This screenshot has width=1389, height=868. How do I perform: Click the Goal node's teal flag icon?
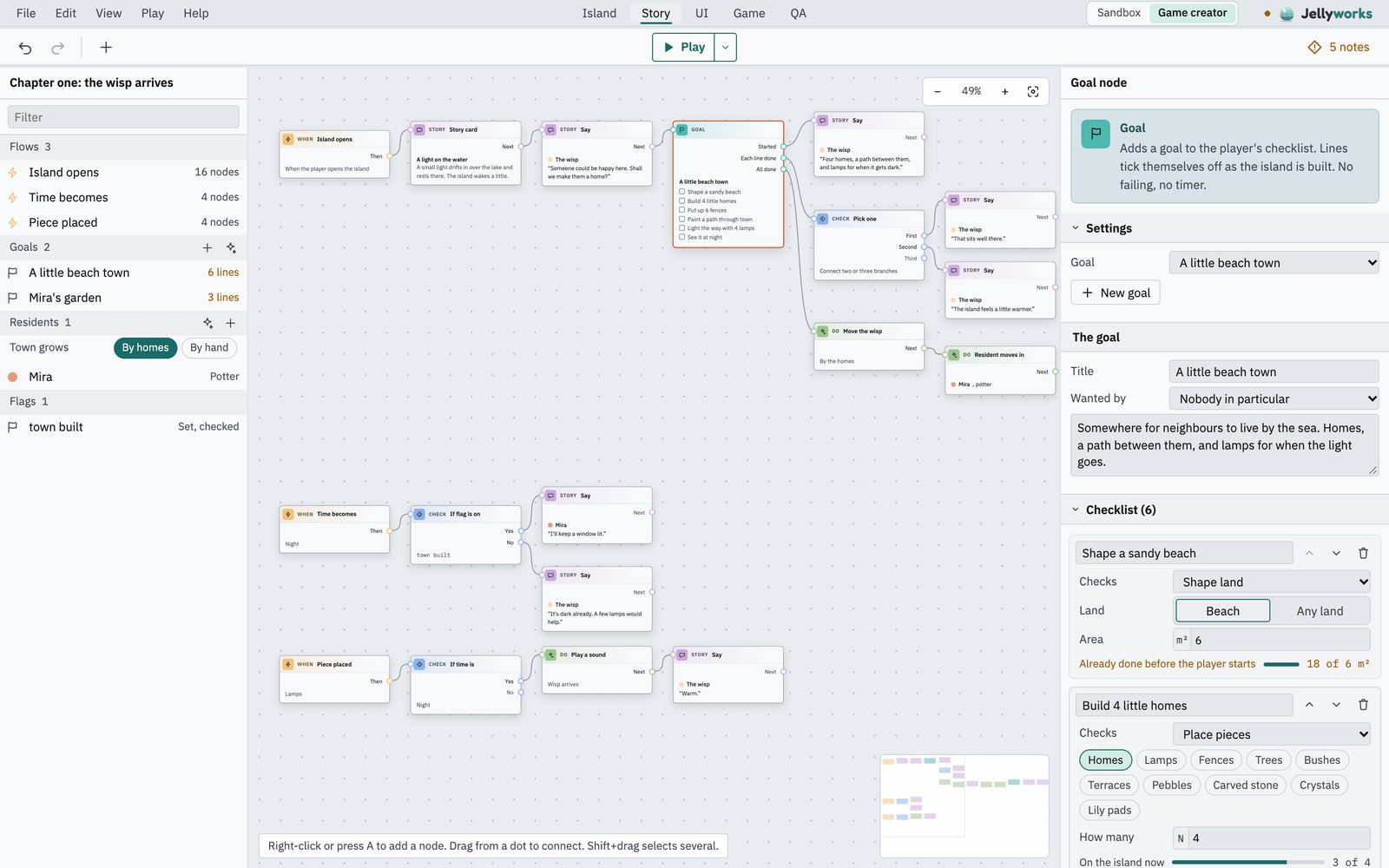click(682, 129)
